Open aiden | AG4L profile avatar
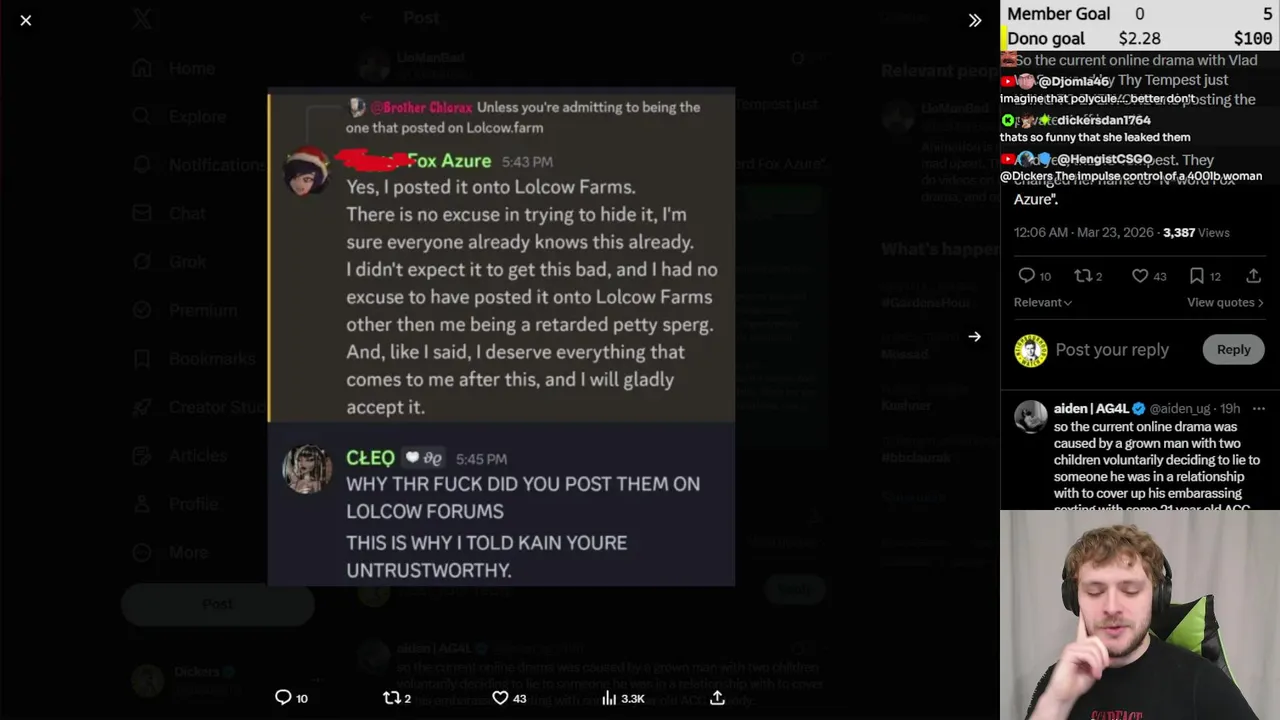This screenshot has width=1280, height=720. pos(1030,416)
